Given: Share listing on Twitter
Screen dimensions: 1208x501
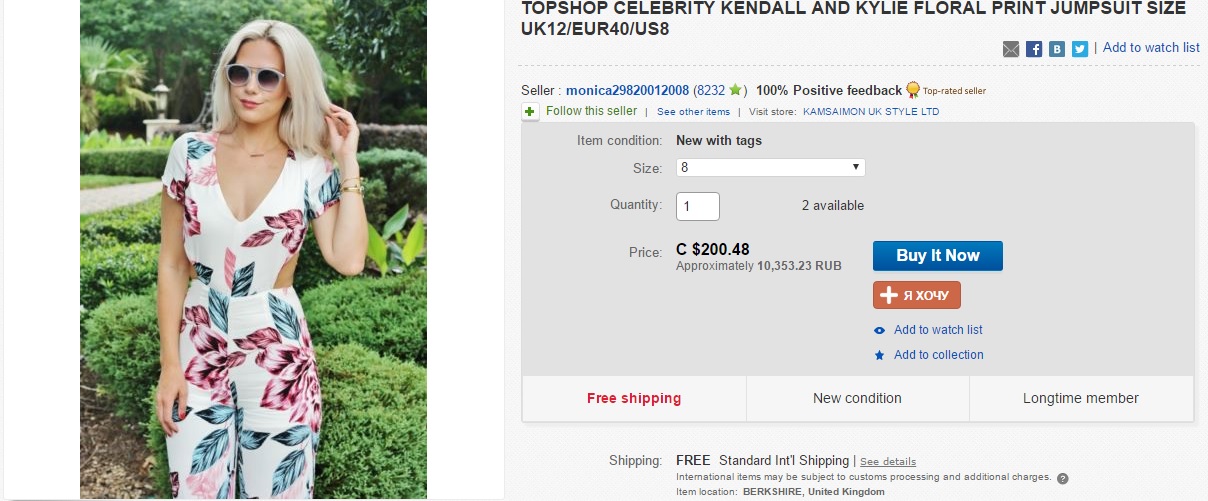Looking at the screenshot, I should 1080,49.
